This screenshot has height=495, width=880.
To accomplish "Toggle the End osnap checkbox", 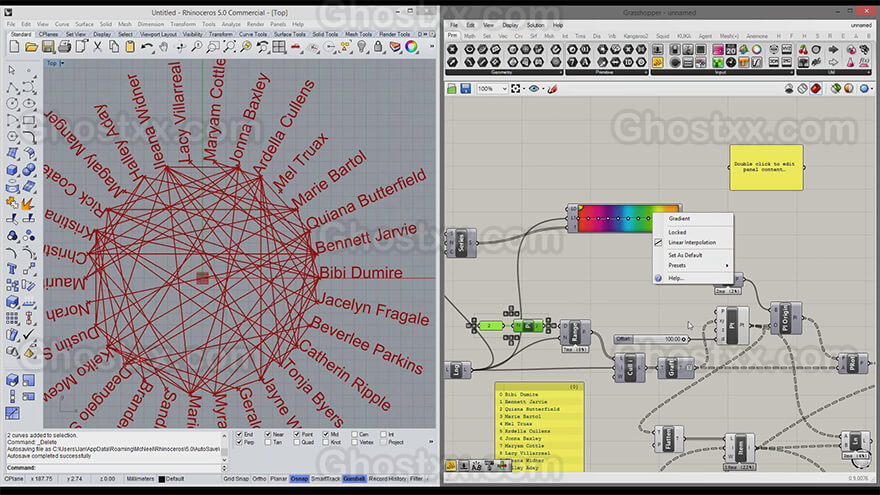I will (x=239, y=434).
